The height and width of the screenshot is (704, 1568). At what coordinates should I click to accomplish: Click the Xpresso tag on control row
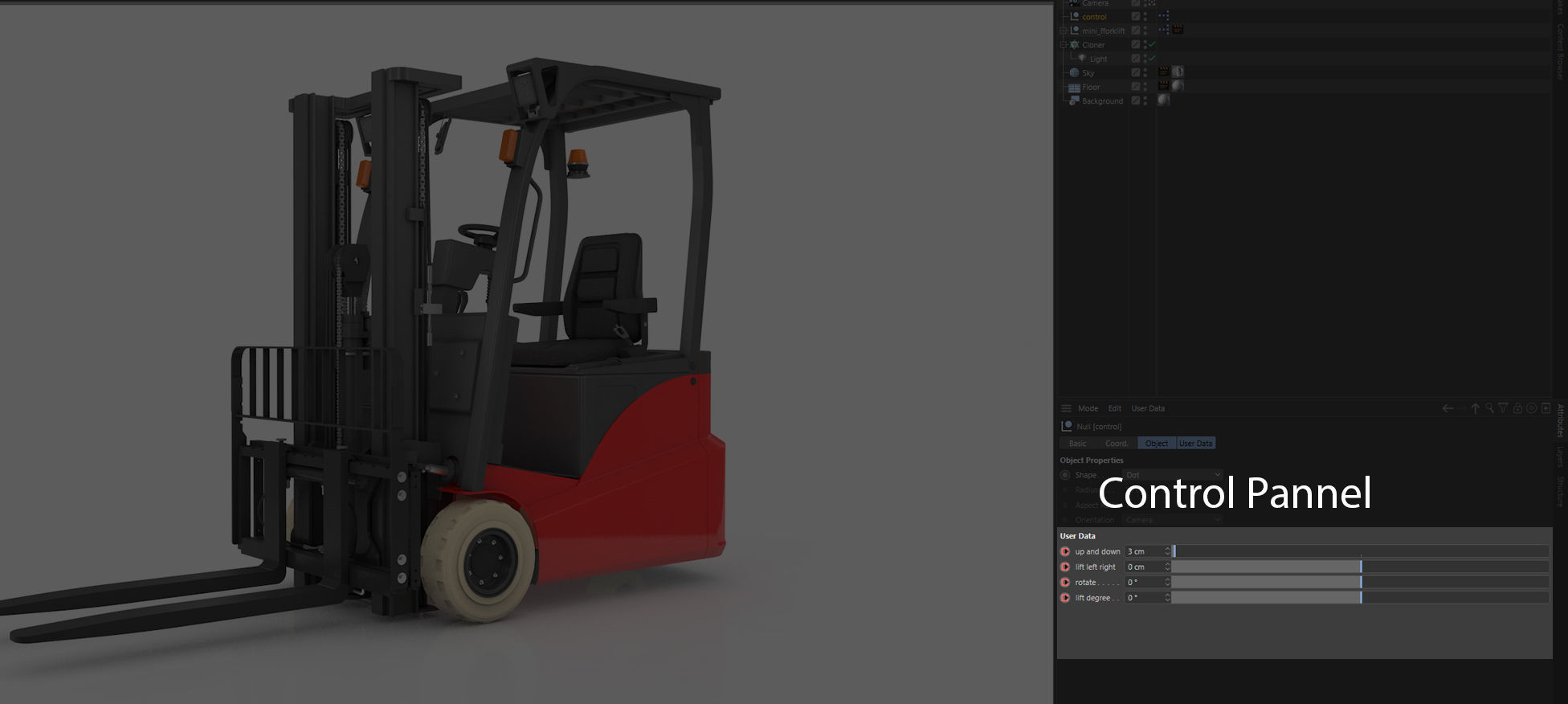tap(1164, 16)
